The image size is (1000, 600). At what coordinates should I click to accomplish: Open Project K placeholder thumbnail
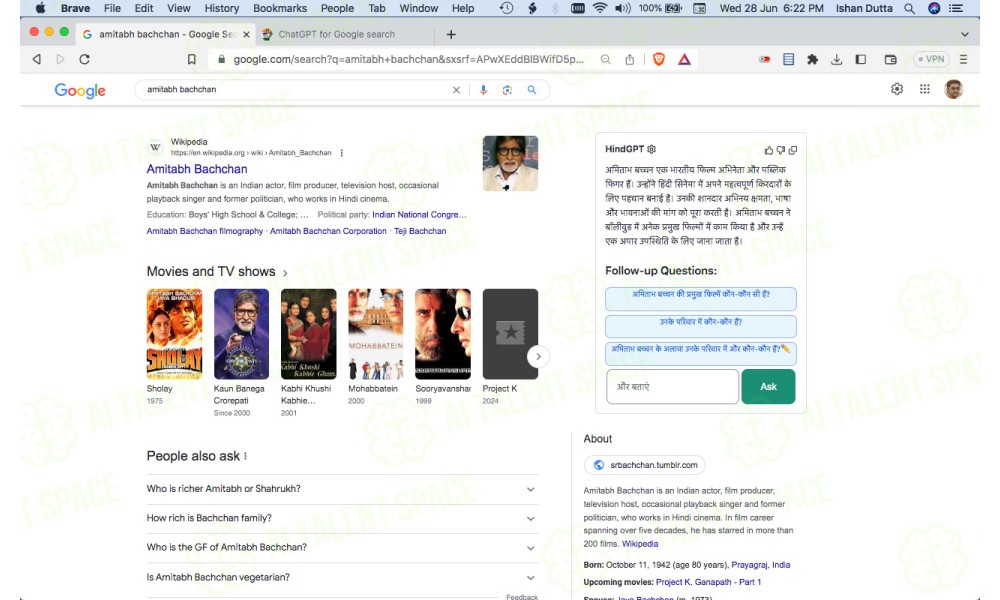510,334
